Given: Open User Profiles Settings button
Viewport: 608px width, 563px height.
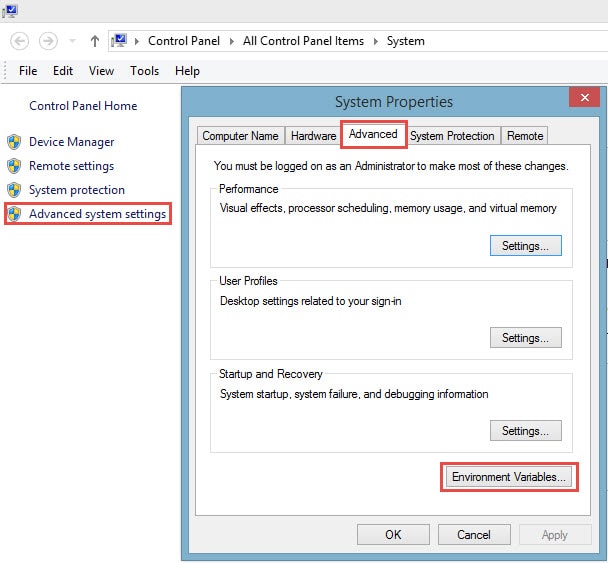Looking at the screenshot, I should point(525,337).
